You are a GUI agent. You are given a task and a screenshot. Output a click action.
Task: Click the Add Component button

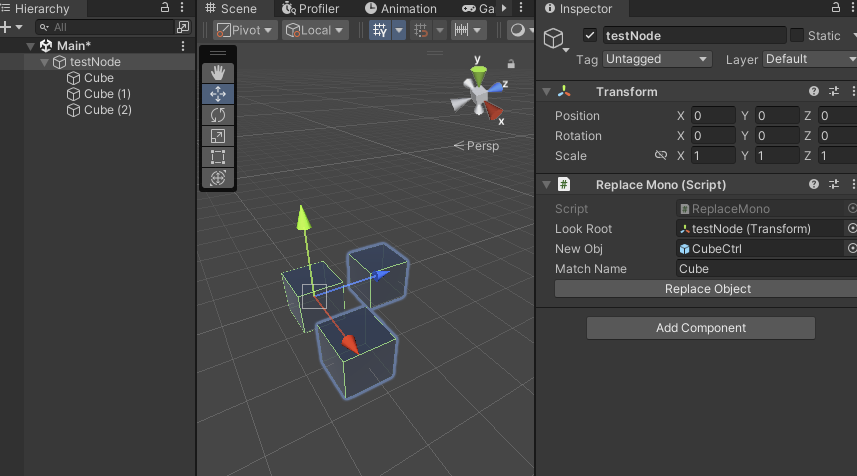701,328
